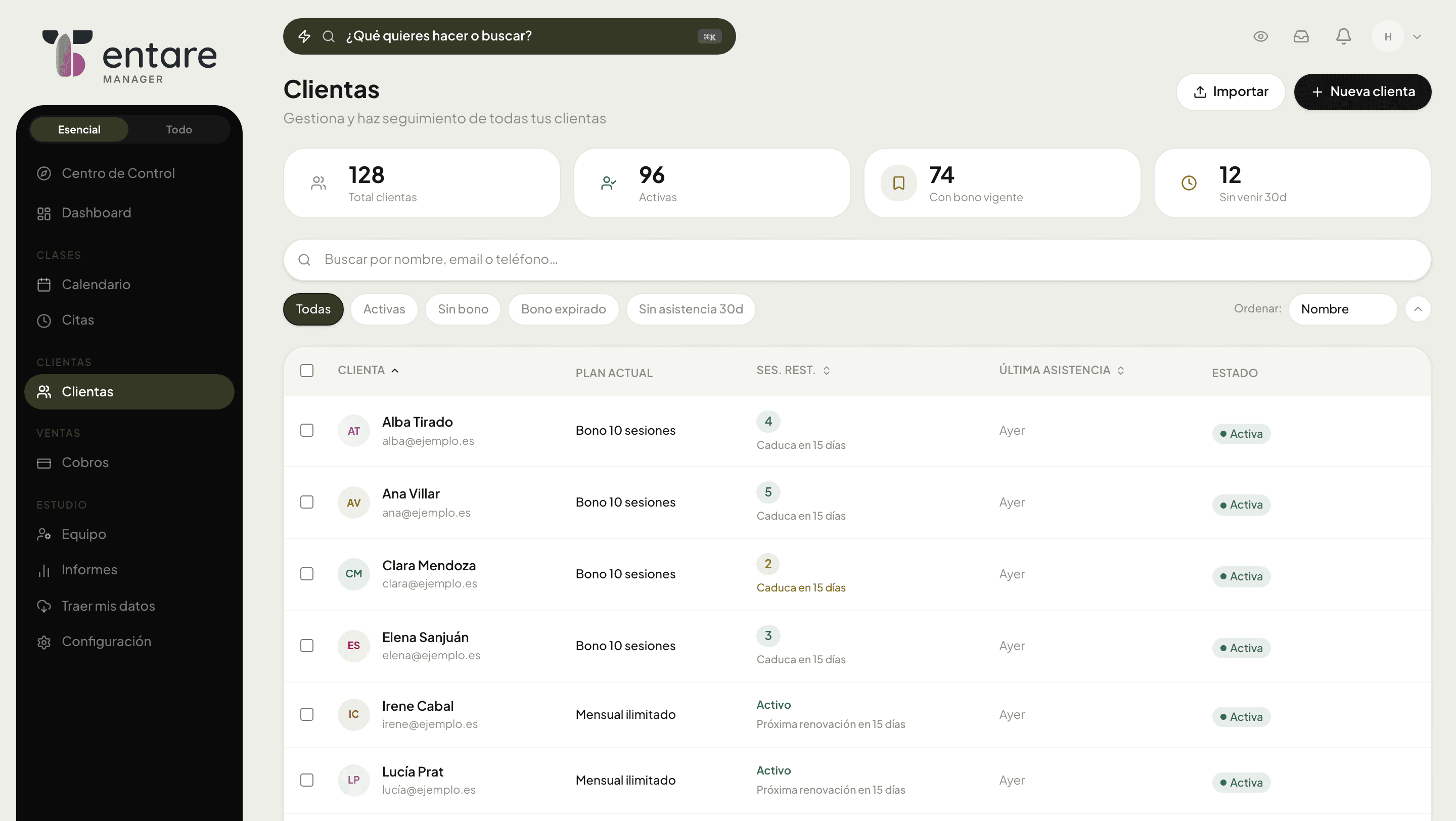Check the Ana Villar row checkbox
Screen dimensions: 1456x821
click(307, 503)
